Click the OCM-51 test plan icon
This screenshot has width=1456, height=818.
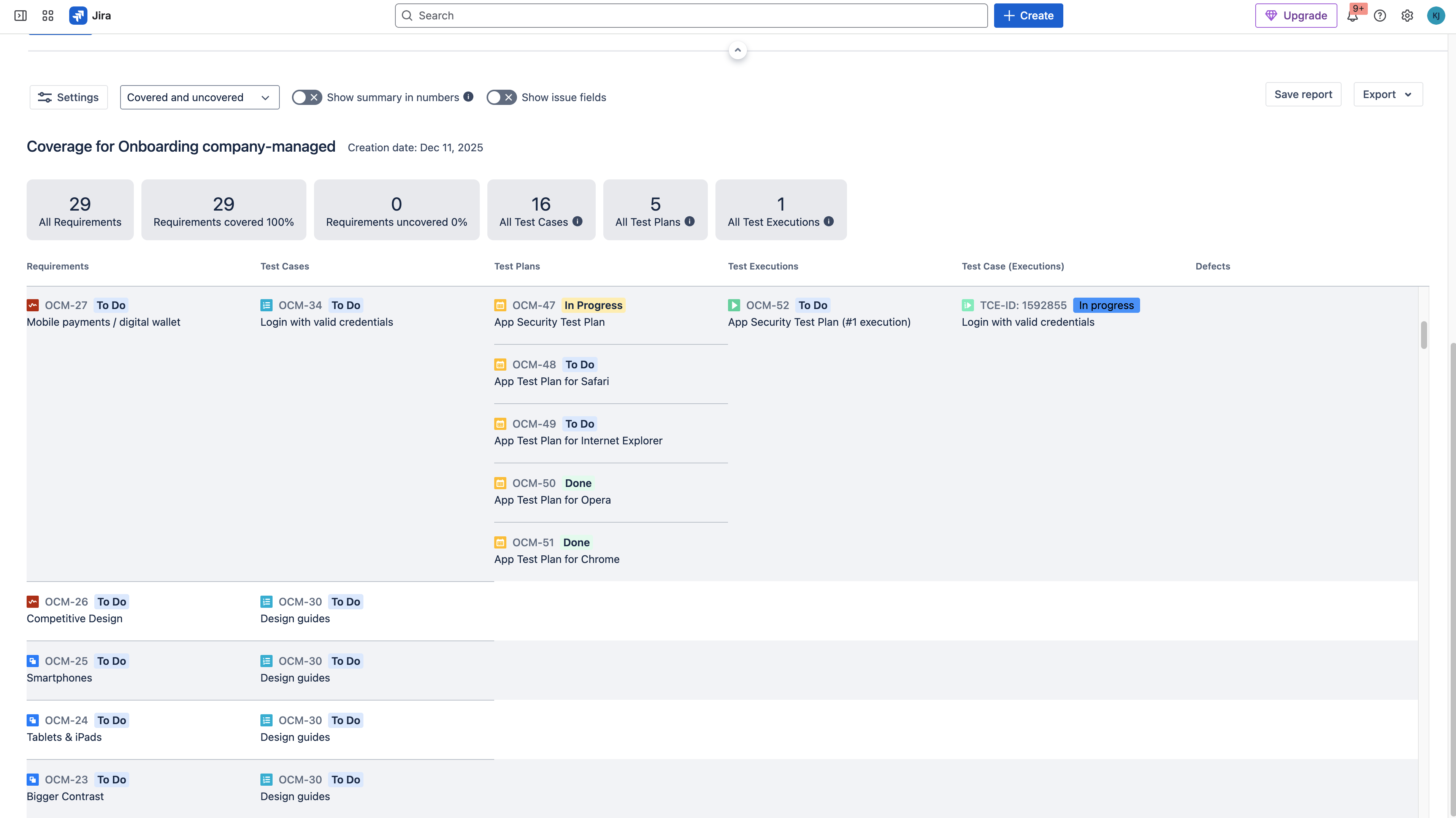pyautogui.click(x=500, y=543)
